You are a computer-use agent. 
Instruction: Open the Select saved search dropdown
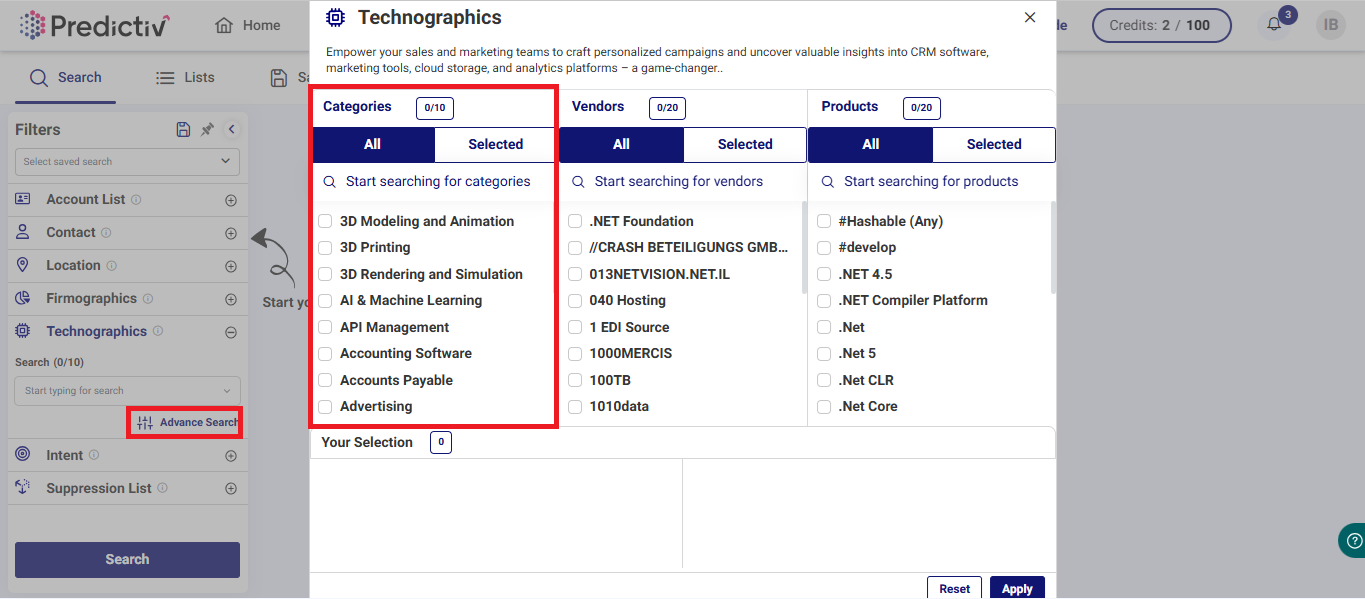127,161
